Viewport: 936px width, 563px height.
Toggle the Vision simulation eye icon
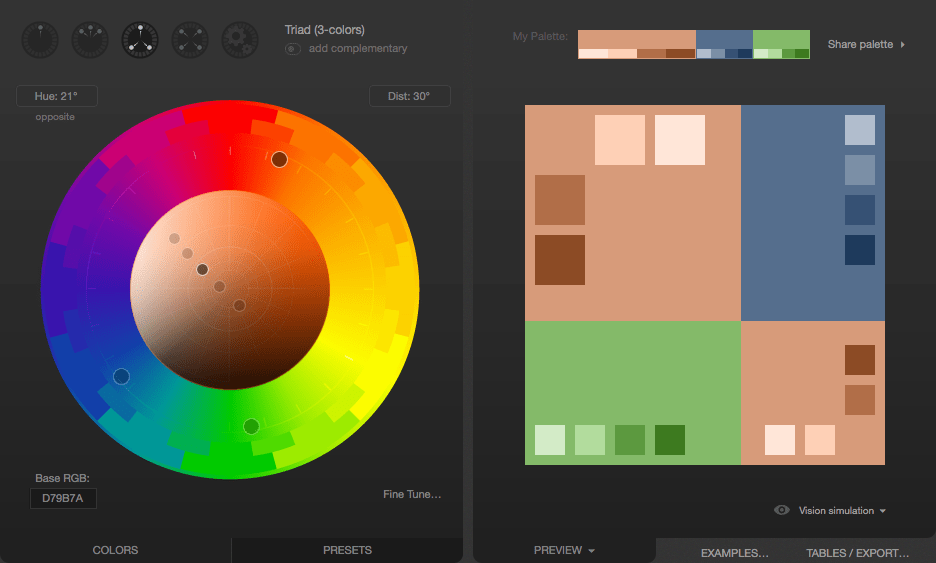782,510
